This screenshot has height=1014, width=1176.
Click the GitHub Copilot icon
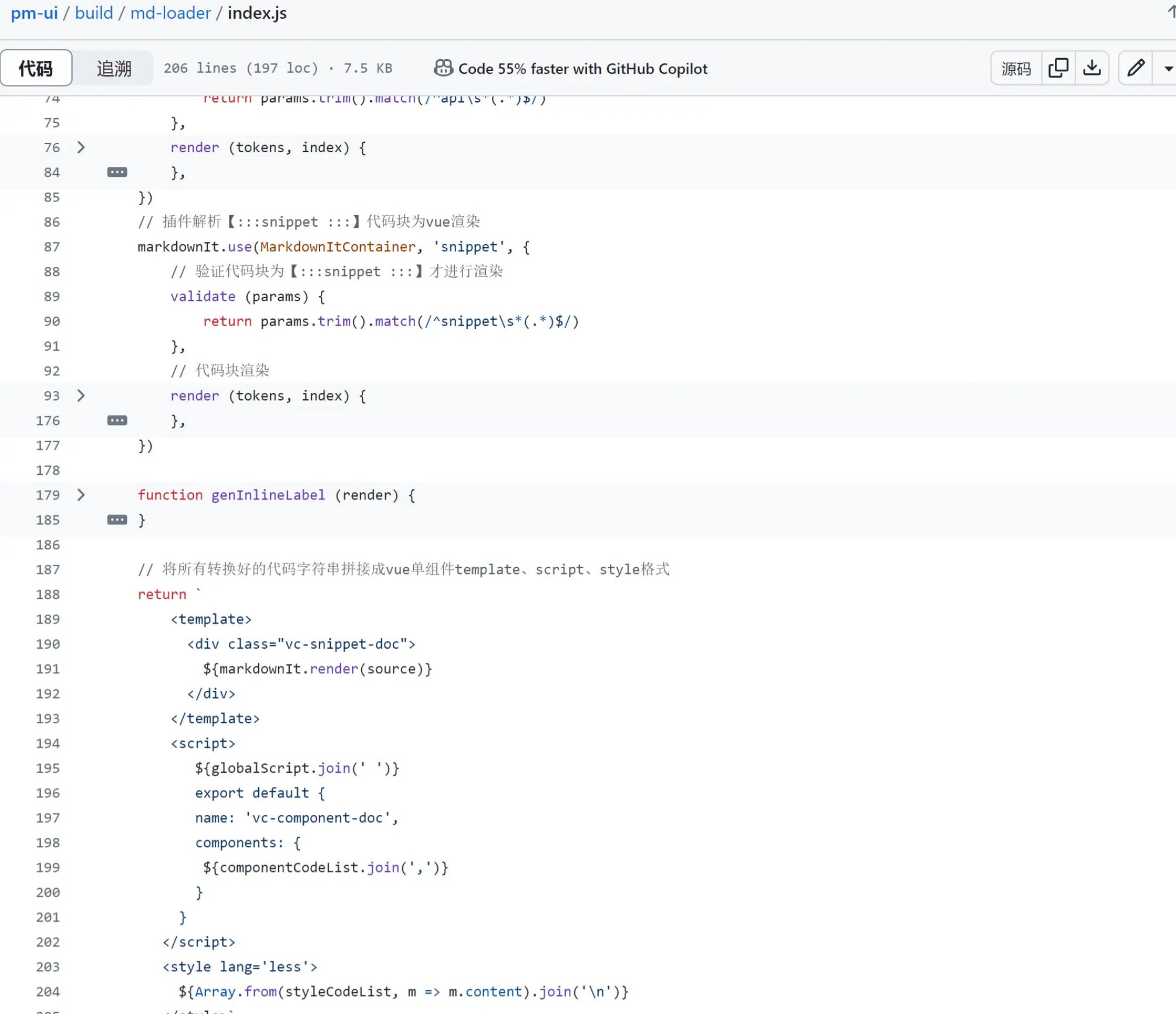[x=443, y=68]
